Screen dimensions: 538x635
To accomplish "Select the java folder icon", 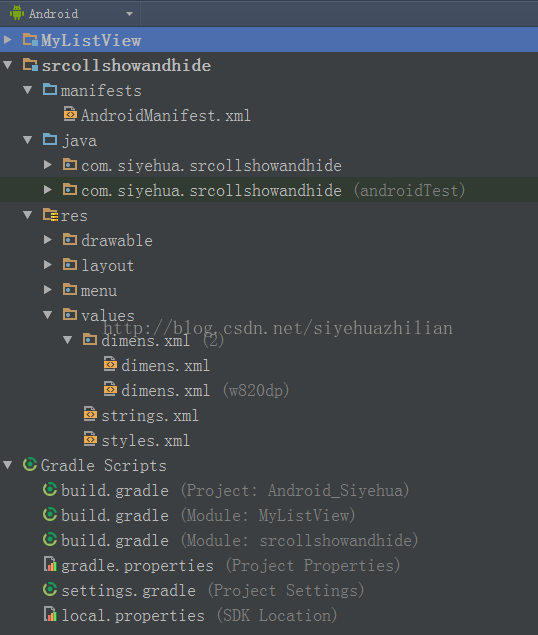I will coord(50,140).
